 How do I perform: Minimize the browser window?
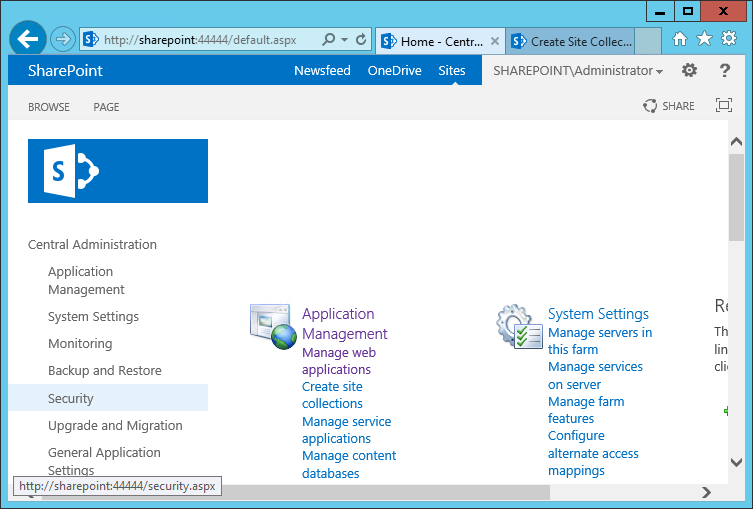(660, 12)
